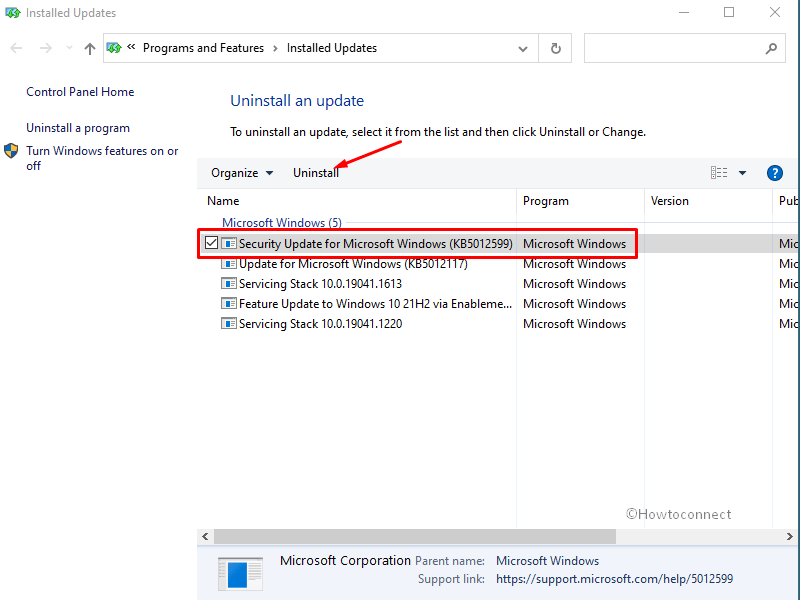800x600 pixels.
Task: Click the large update icon in details pane
Action: click(x=240, y=574)
